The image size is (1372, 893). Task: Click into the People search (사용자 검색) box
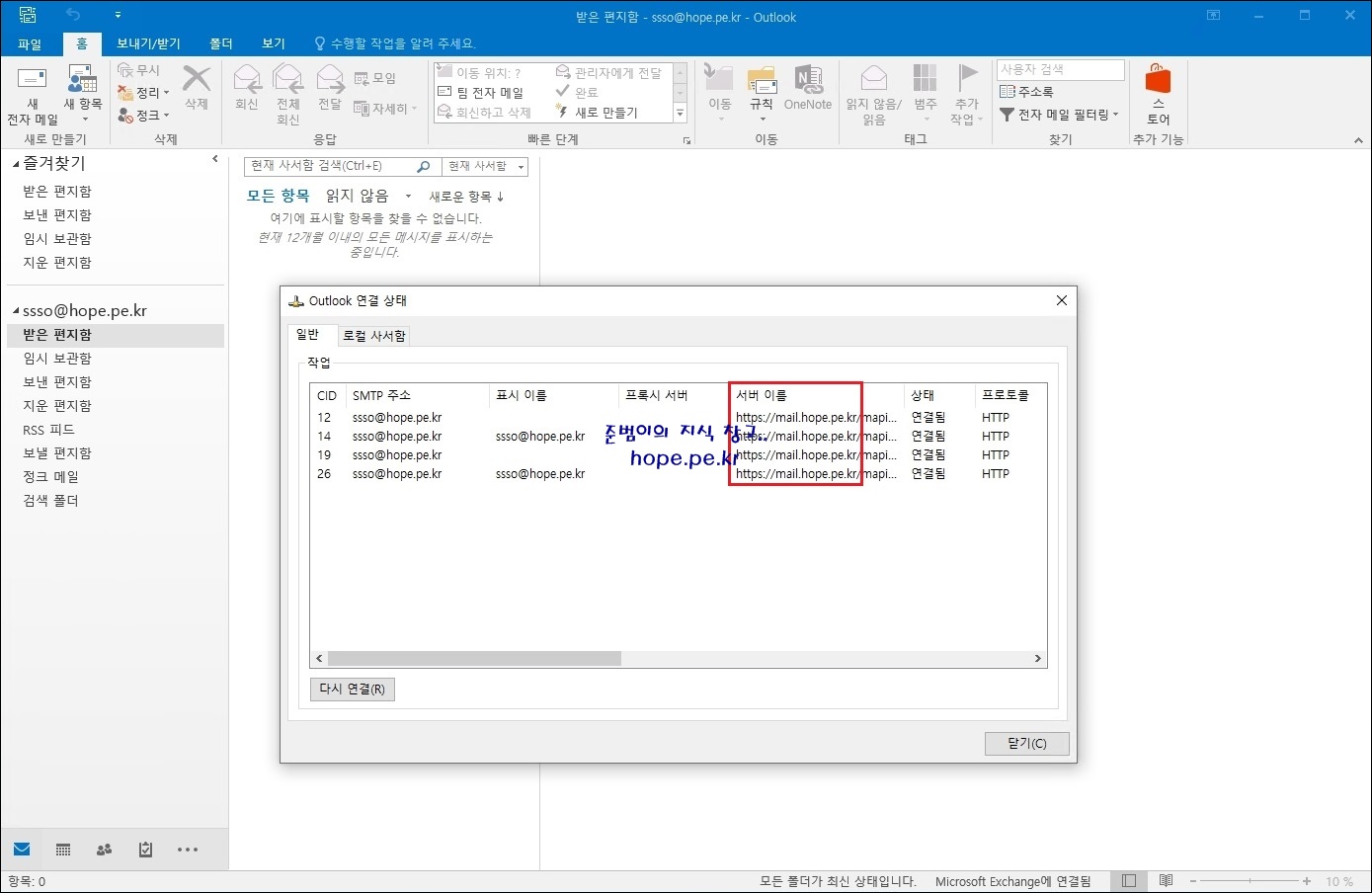1061,69
